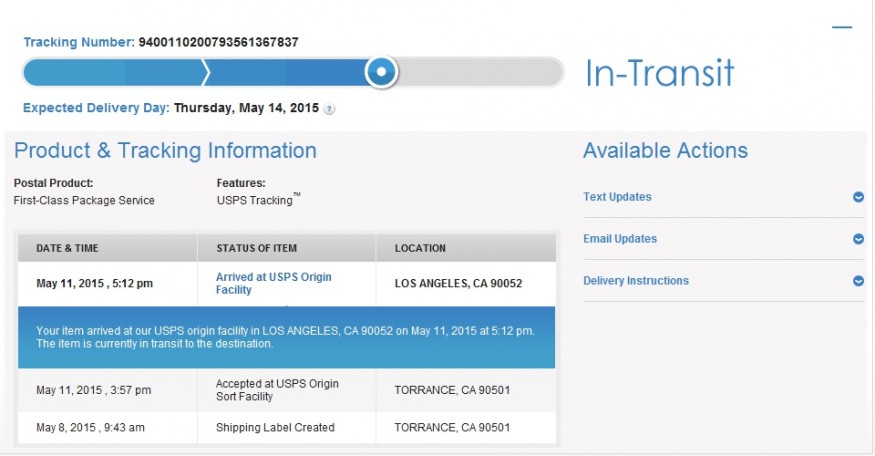
Task: Open the Email Updates link
Action: click(620, 239)
